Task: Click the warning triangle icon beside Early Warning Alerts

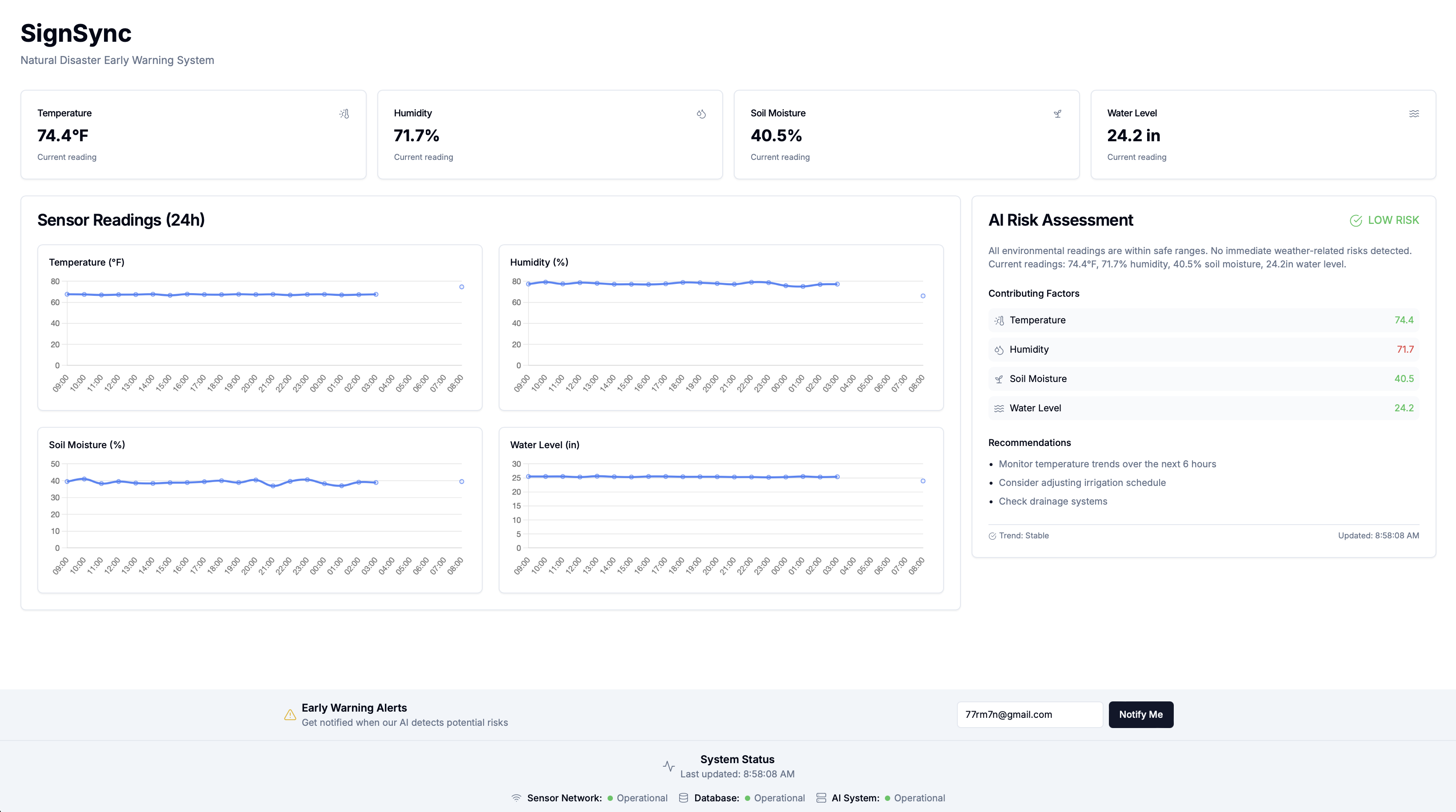Action: [x=290, y=715]
